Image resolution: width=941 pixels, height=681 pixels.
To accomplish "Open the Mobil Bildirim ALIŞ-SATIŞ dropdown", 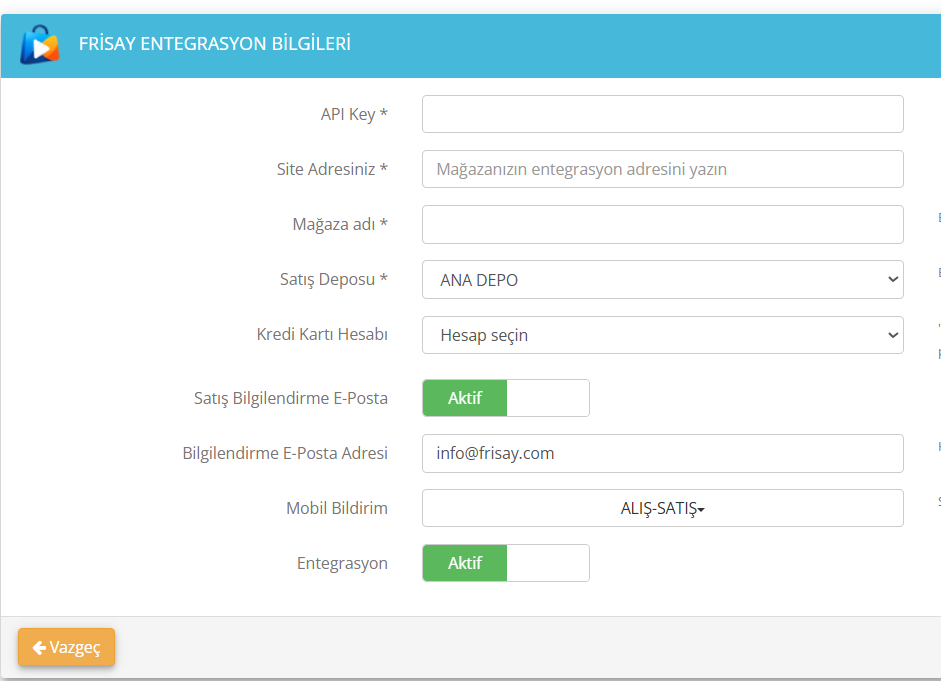I will (x=663, y=508).
